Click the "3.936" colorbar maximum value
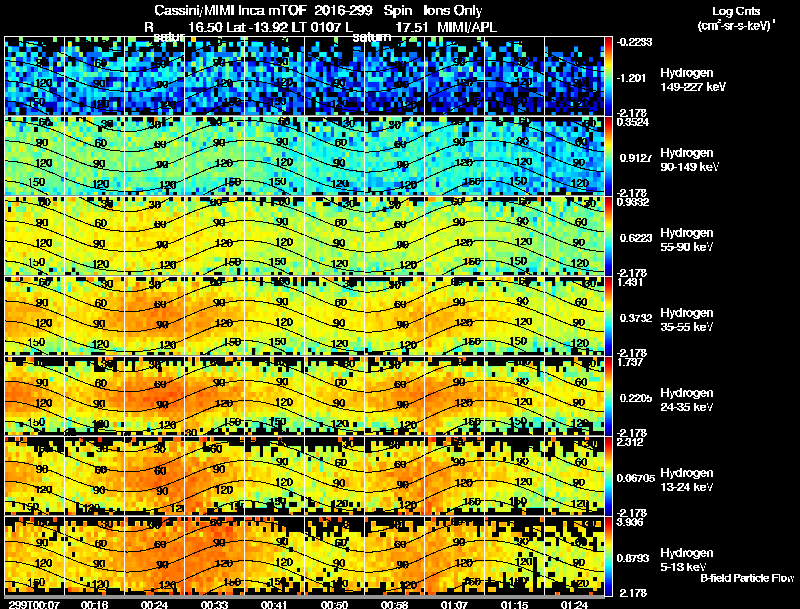800x609 pixels. click(631, 522)
